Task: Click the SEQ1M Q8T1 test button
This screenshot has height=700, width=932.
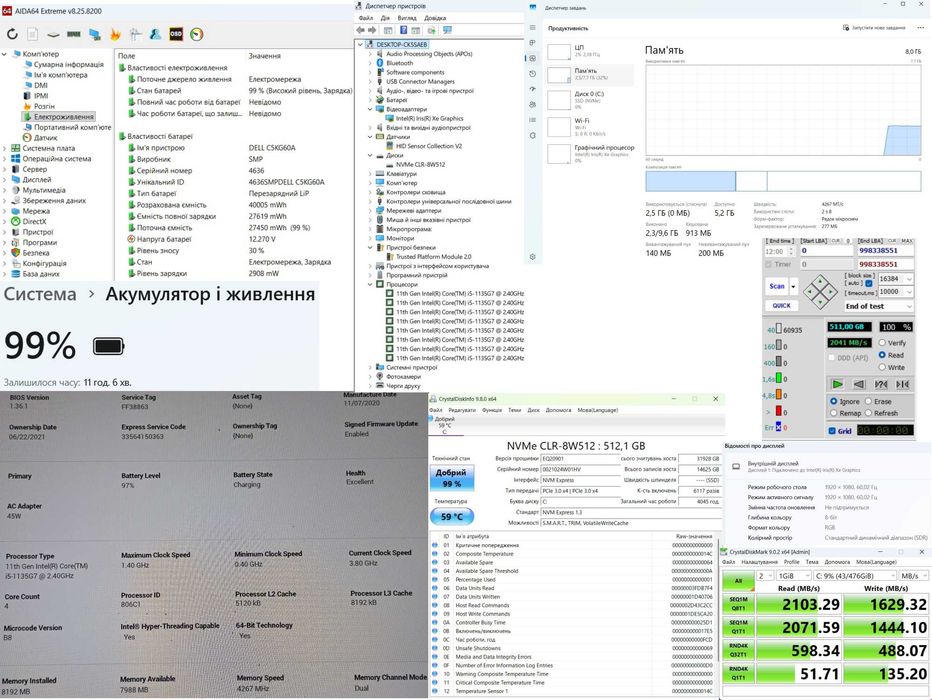Action: coord(738,604)
